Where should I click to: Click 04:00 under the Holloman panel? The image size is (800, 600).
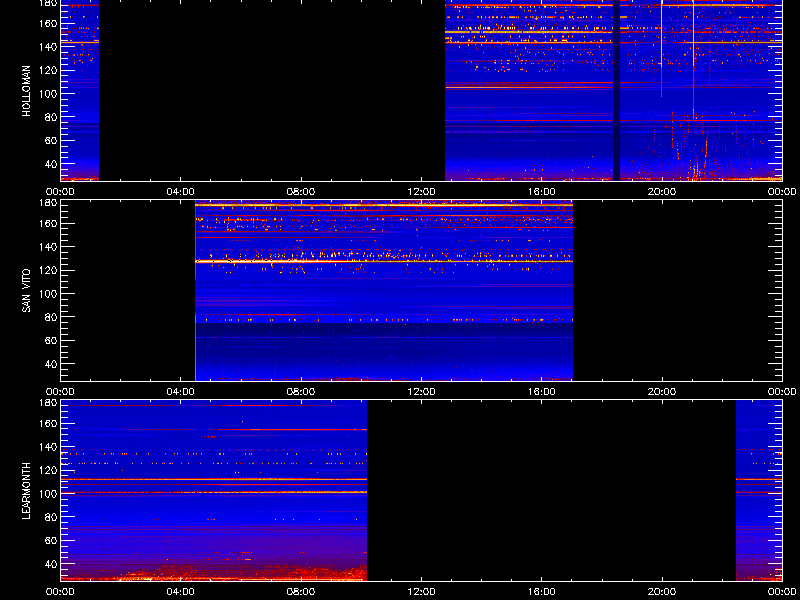click(181, 192)
